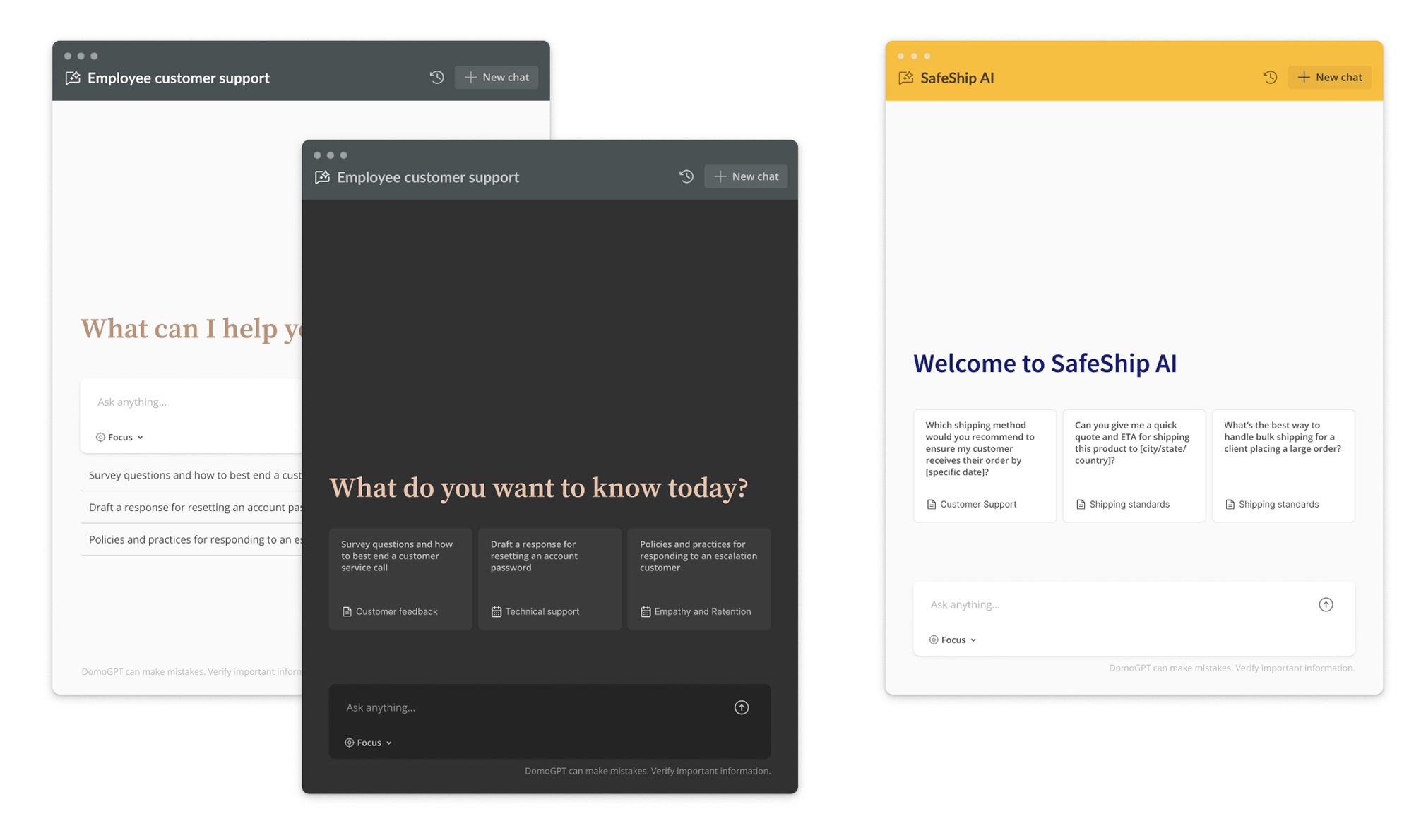This screenshot has height=840, width=1421.
Task: Select the Policies and practices row in back window
Action: (191, 539)
